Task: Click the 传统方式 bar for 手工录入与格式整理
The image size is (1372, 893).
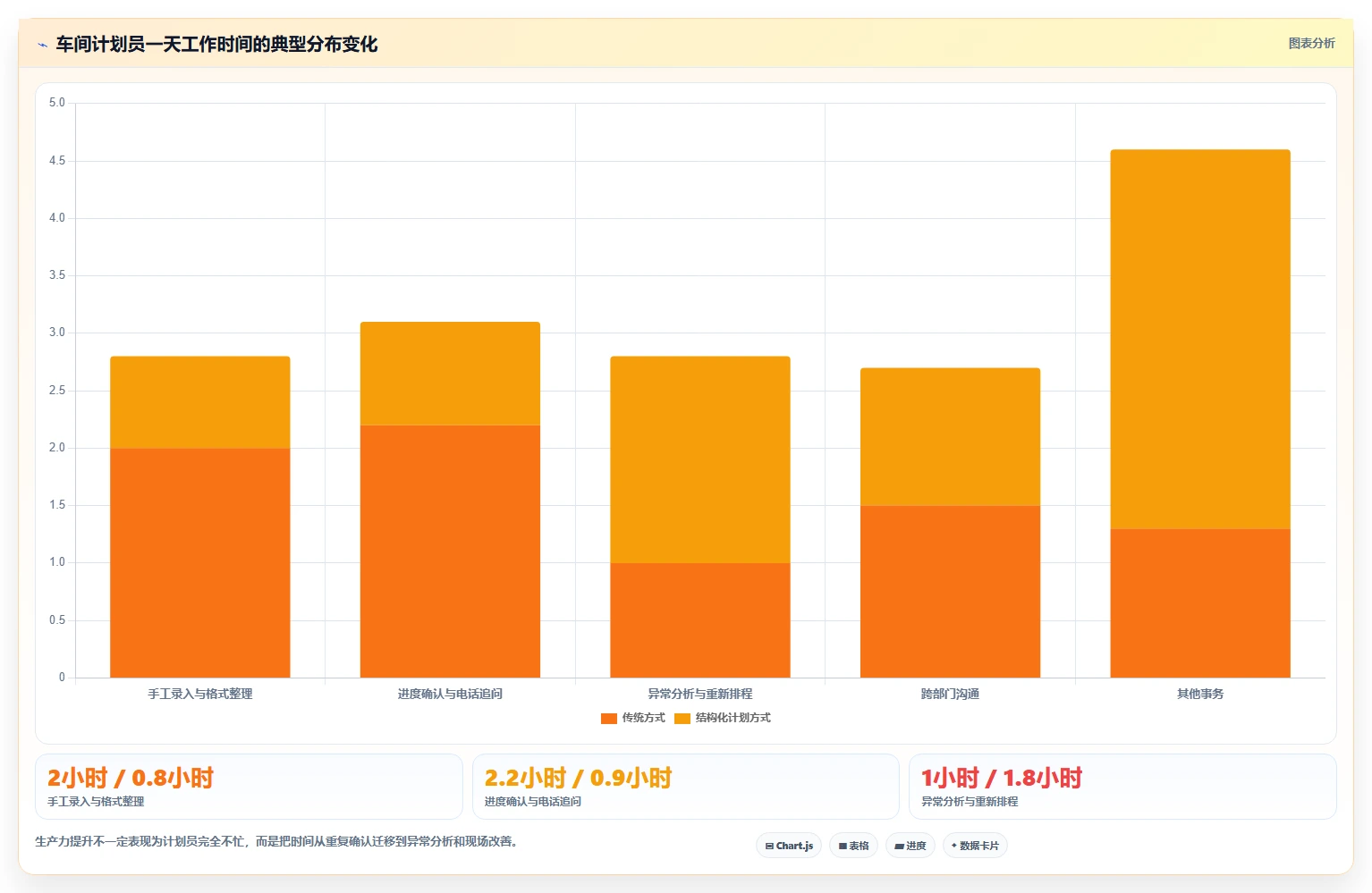Action: [x=200, y=563]
